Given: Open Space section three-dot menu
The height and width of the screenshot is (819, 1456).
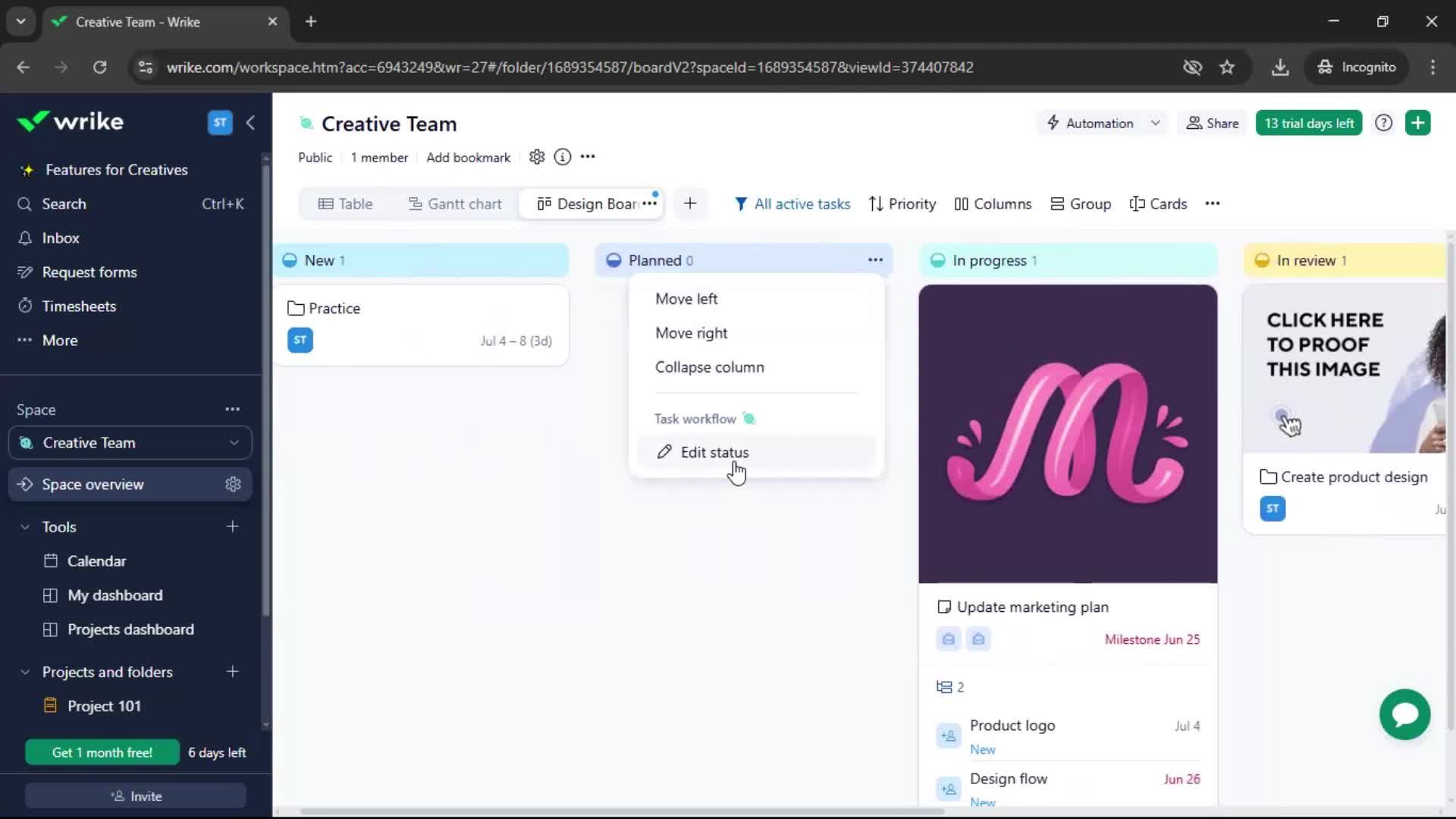Looking at the screenshot, I should point(232,409).
